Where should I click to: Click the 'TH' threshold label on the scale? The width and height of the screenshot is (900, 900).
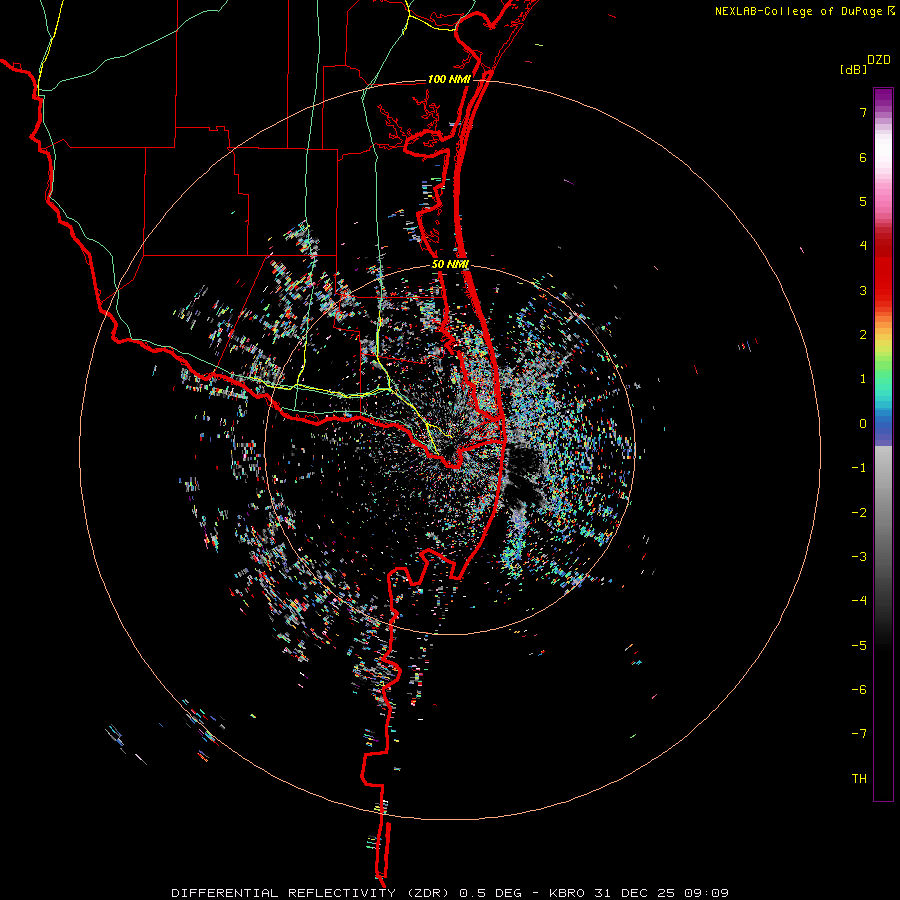tap(859, 779)
